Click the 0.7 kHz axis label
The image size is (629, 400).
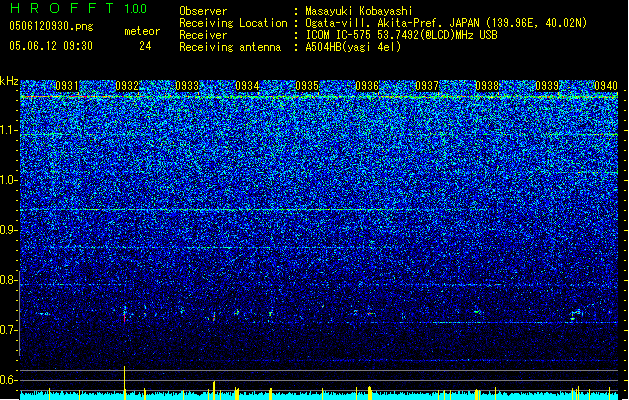click(x=8, y=330)
